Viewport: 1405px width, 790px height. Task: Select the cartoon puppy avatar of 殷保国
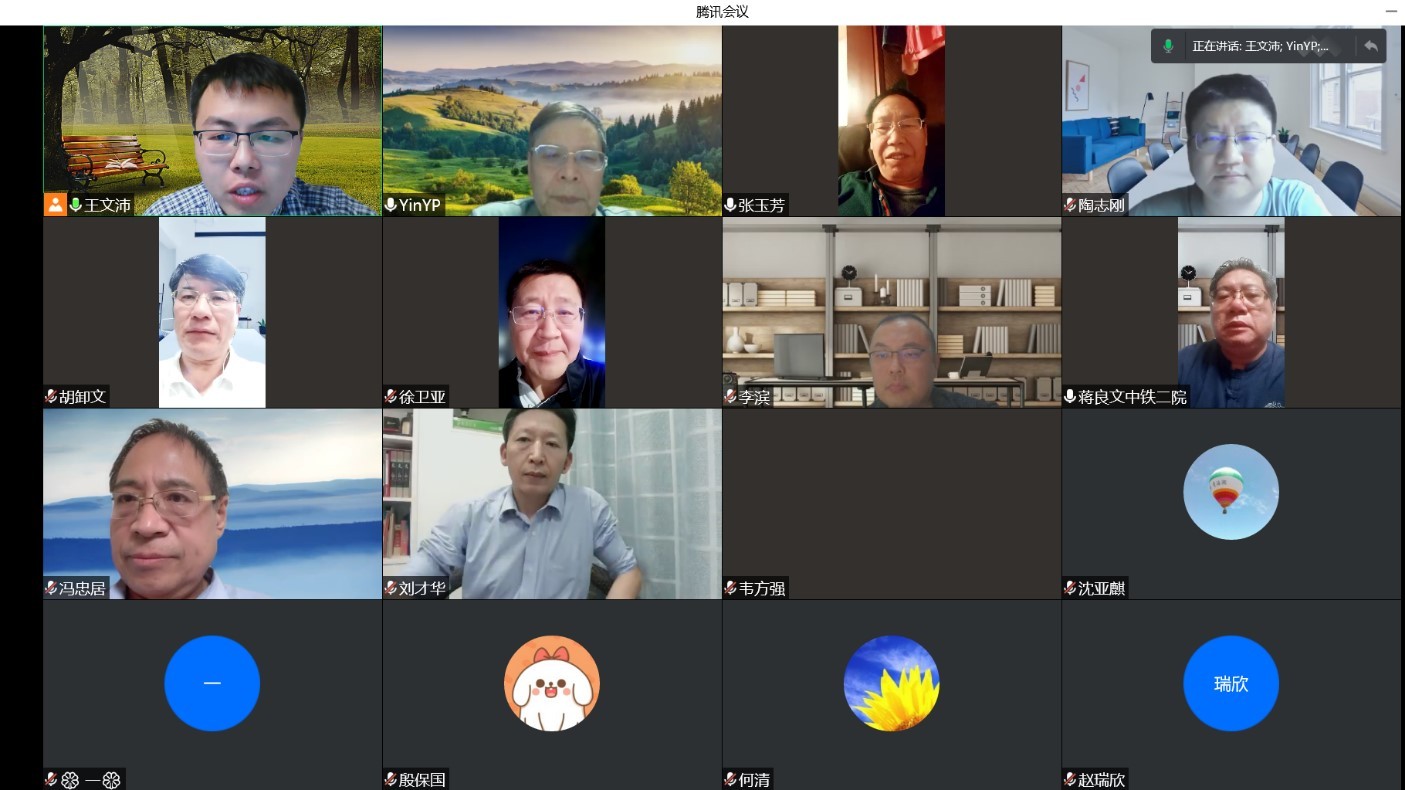(x=551, y=683)
